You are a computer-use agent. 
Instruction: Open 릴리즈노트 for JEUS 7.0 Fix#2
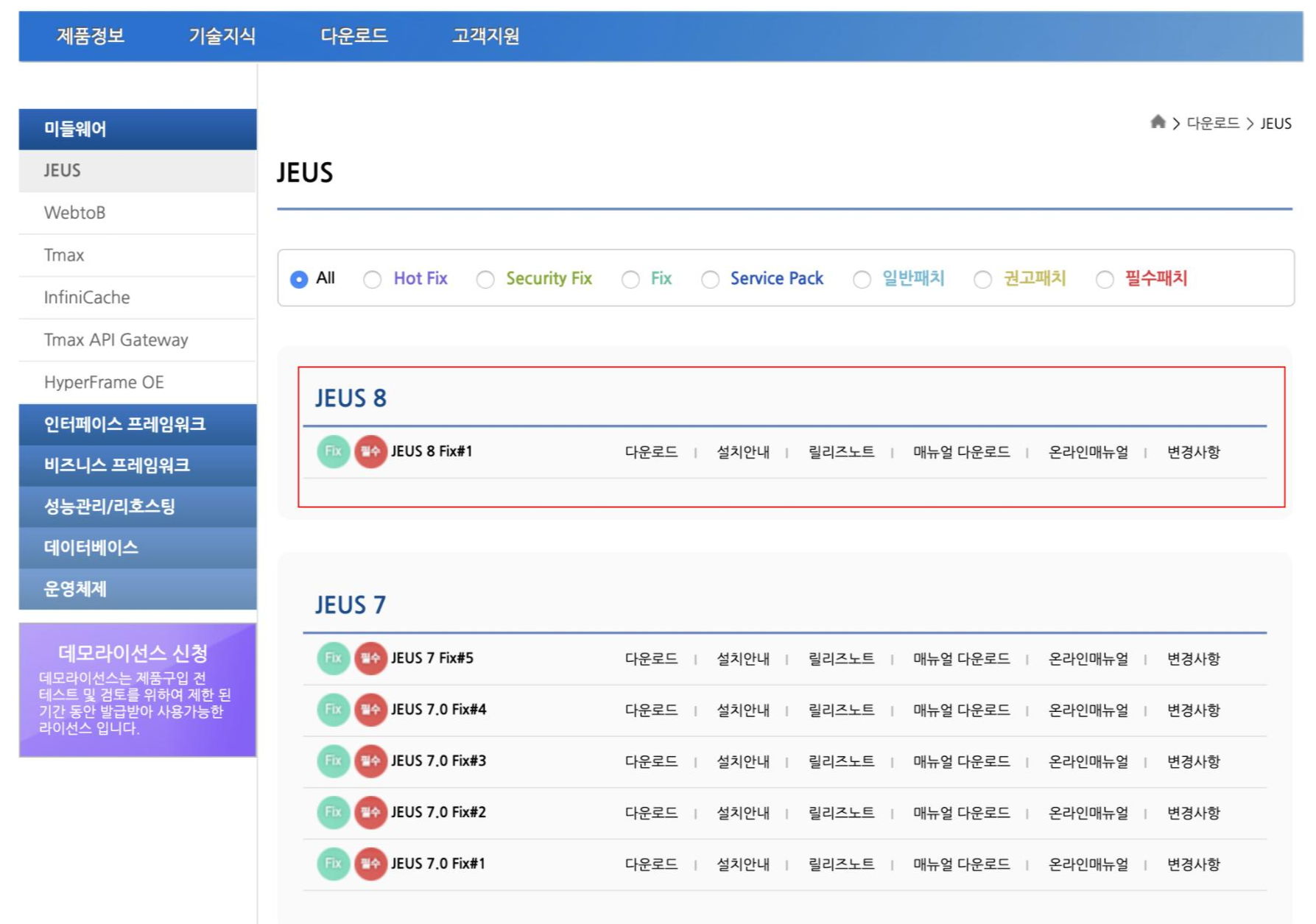(841, 813)
